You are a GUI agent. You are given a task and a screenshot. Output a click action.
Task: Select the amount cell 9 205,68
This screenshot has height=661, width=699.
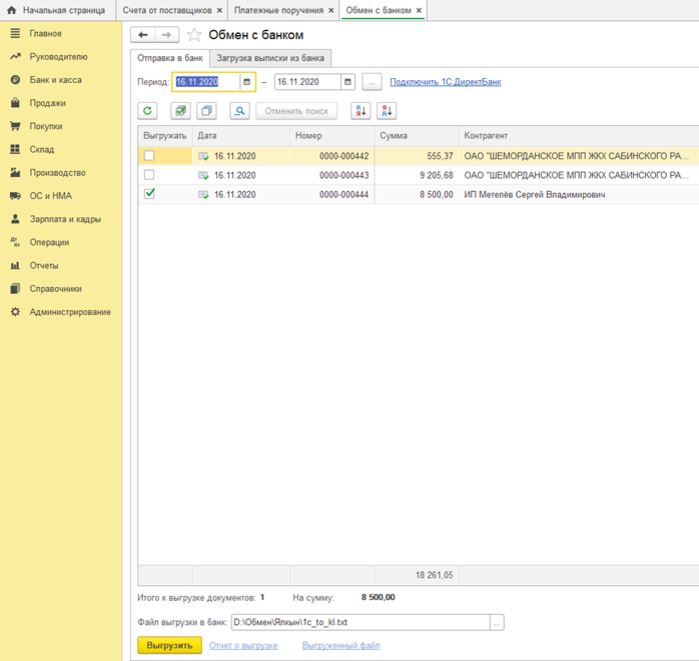coord(416,175)
